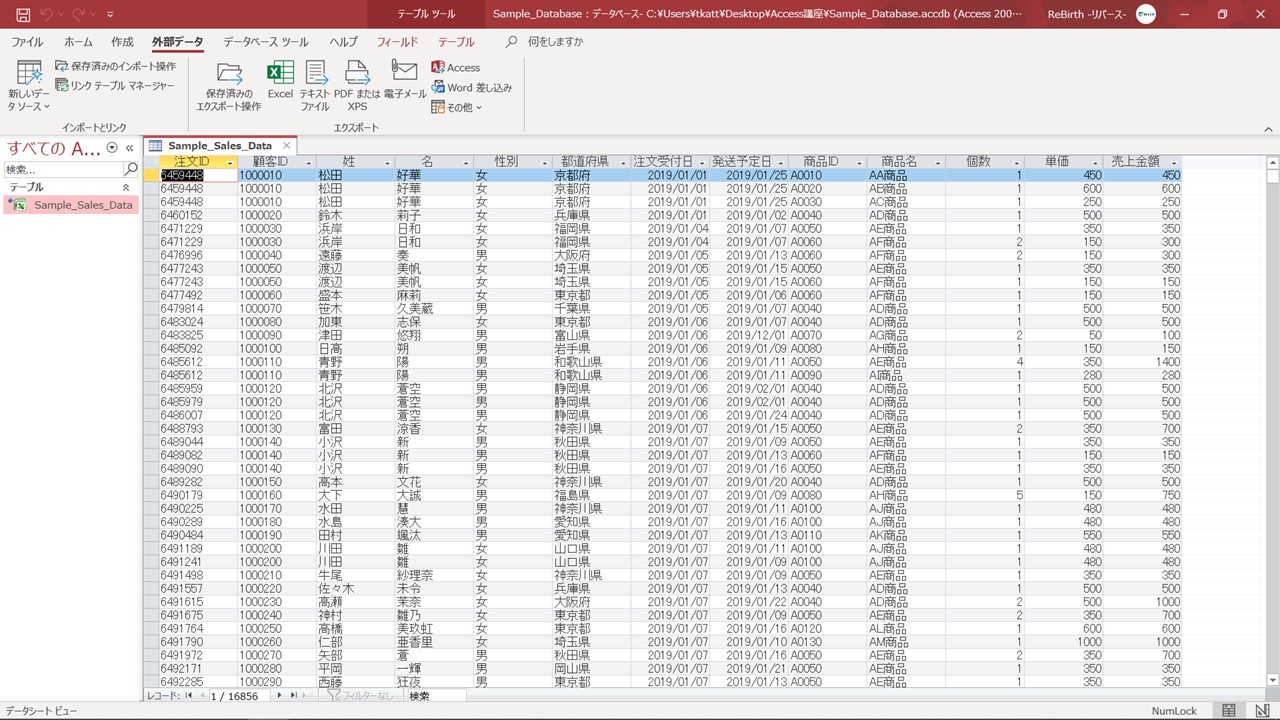The image size is (1280, 720).
Task: Click the 電子メール export icon
Action: (x=404, y=80)
